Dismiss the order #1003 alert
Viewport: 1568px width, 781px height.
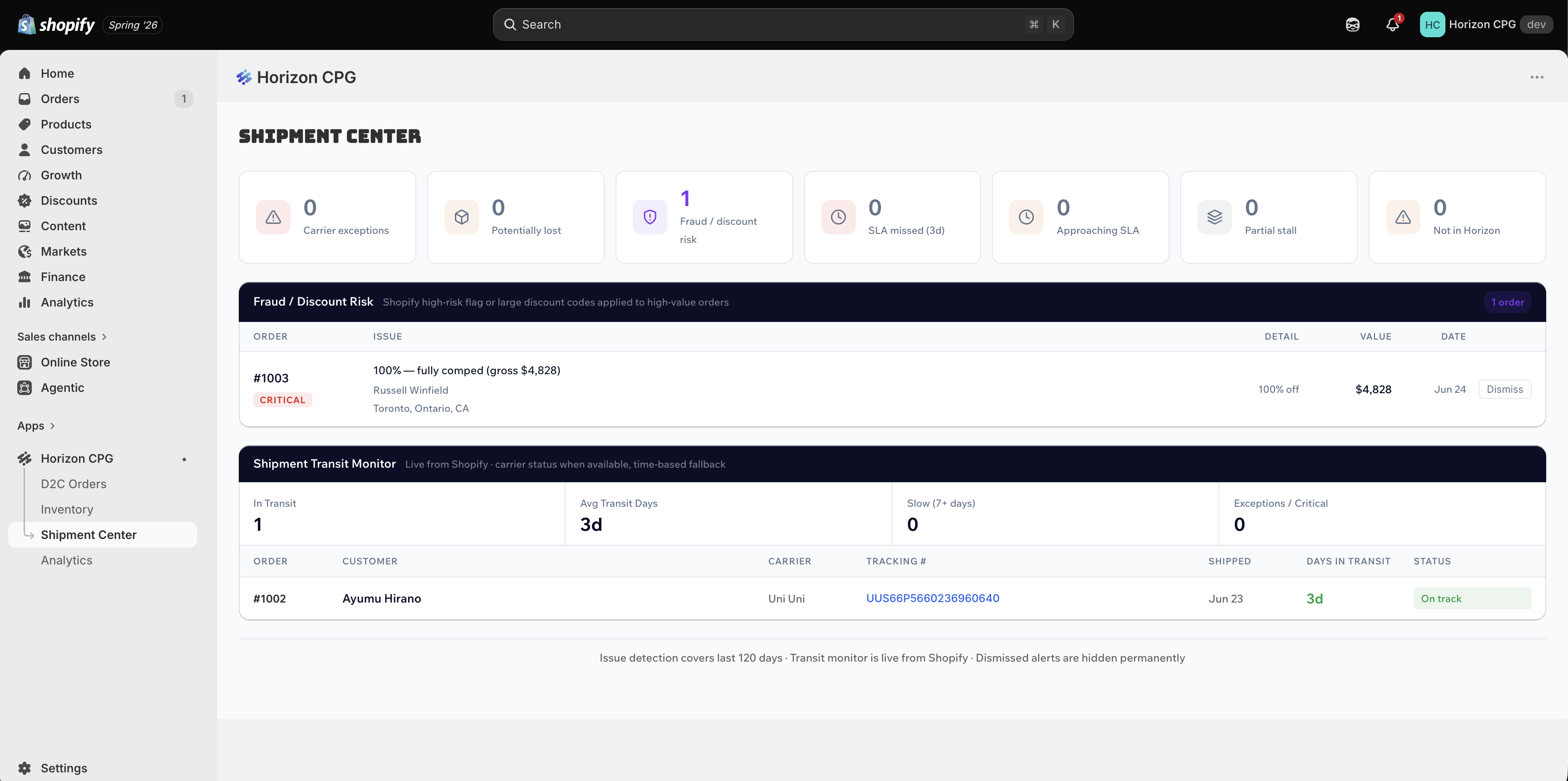click(x=1505, y=389)
